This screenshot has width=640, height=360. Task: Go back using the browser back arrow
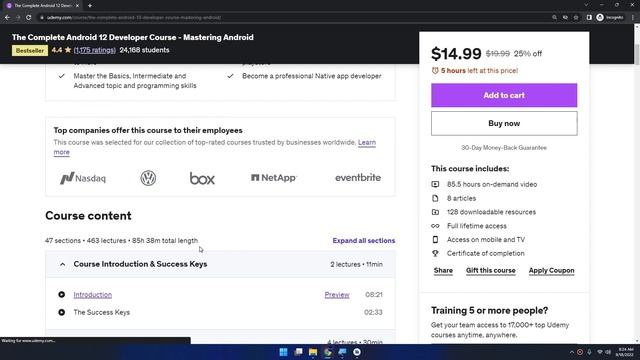[x=7, y=18]
